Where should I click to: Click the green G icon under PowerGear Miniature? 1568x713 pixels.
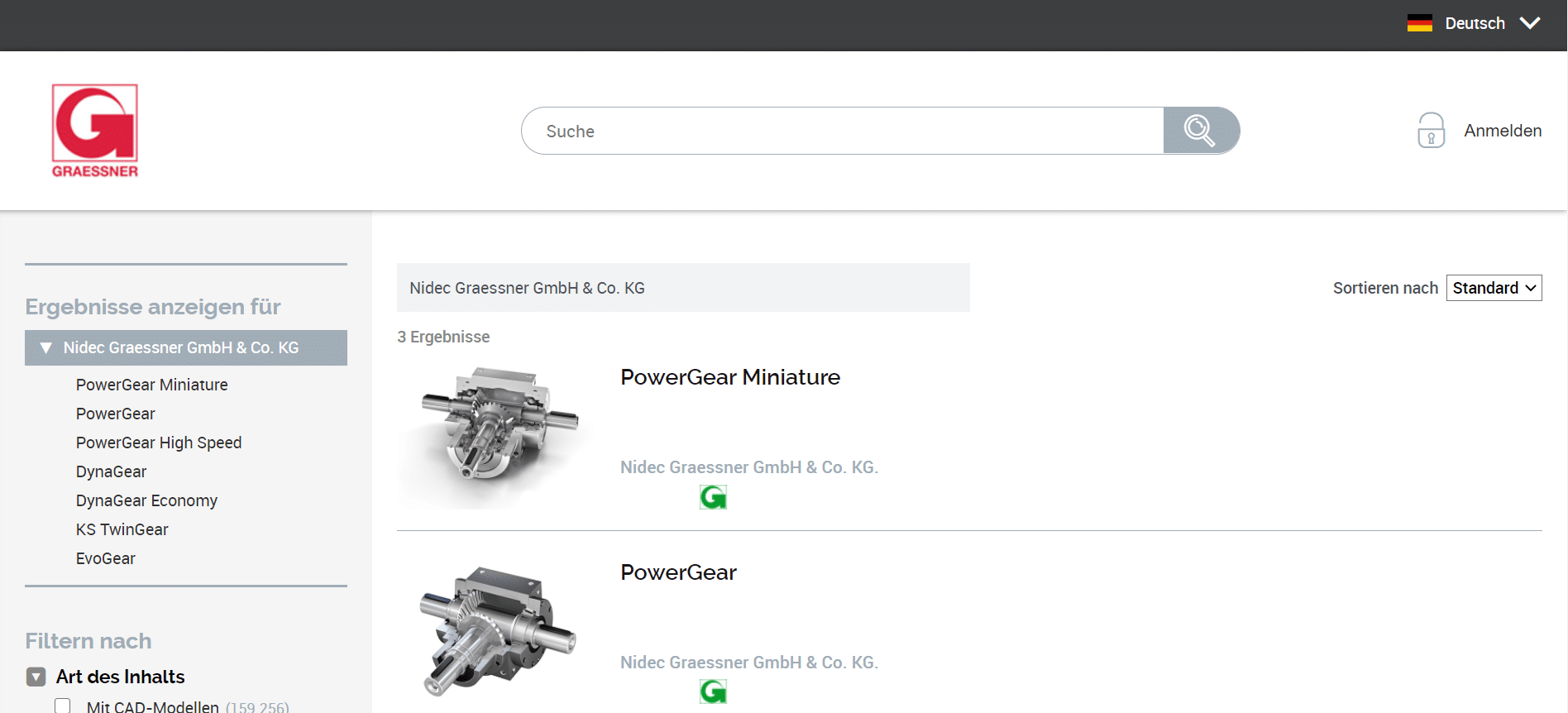(713, 497)
